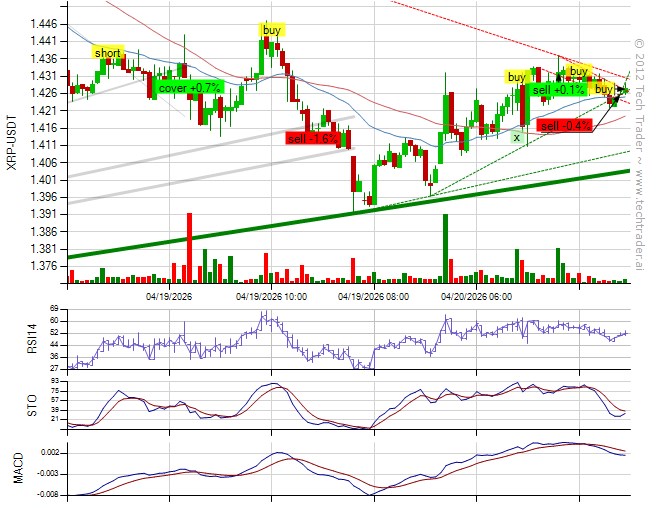Click the 1.391 price axis value

click(43, 214)
